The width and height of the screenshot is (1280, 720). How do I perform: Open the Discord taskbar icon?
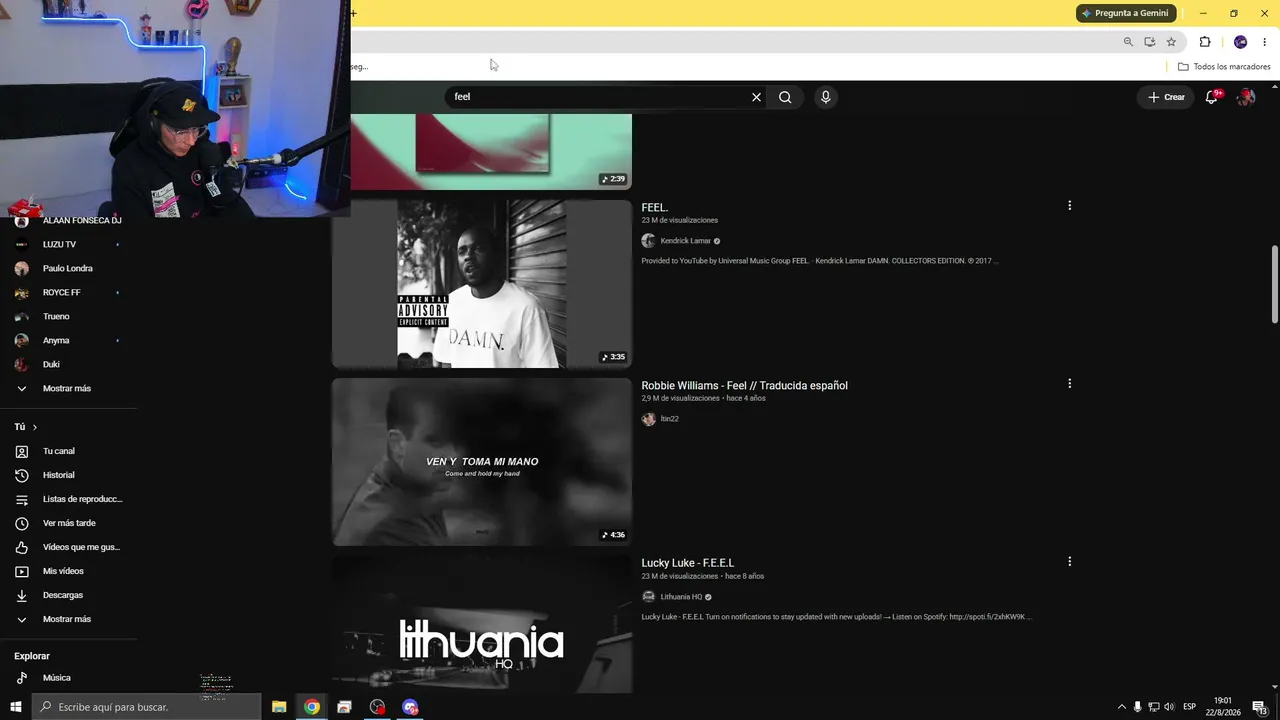410,707
